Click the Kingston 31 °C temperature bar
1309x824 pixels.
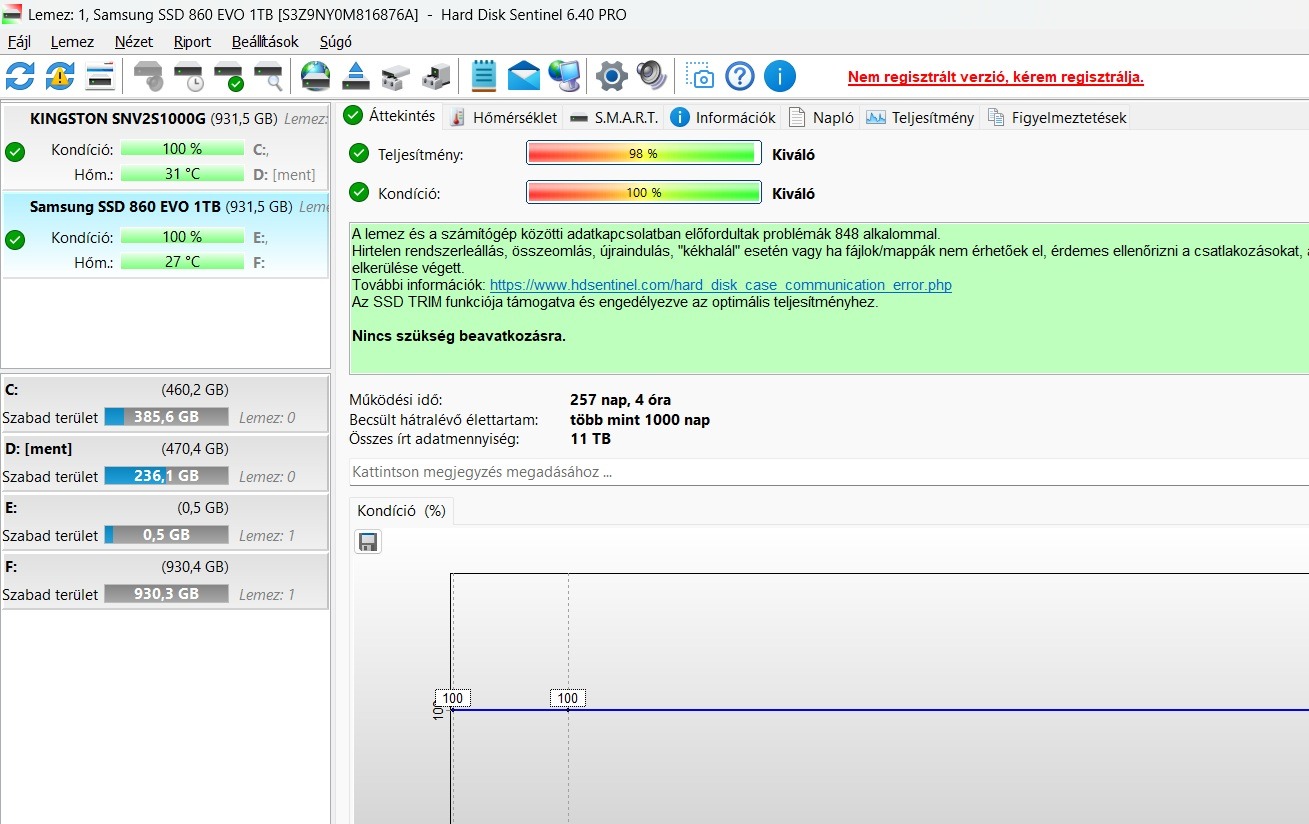(182, 174)
